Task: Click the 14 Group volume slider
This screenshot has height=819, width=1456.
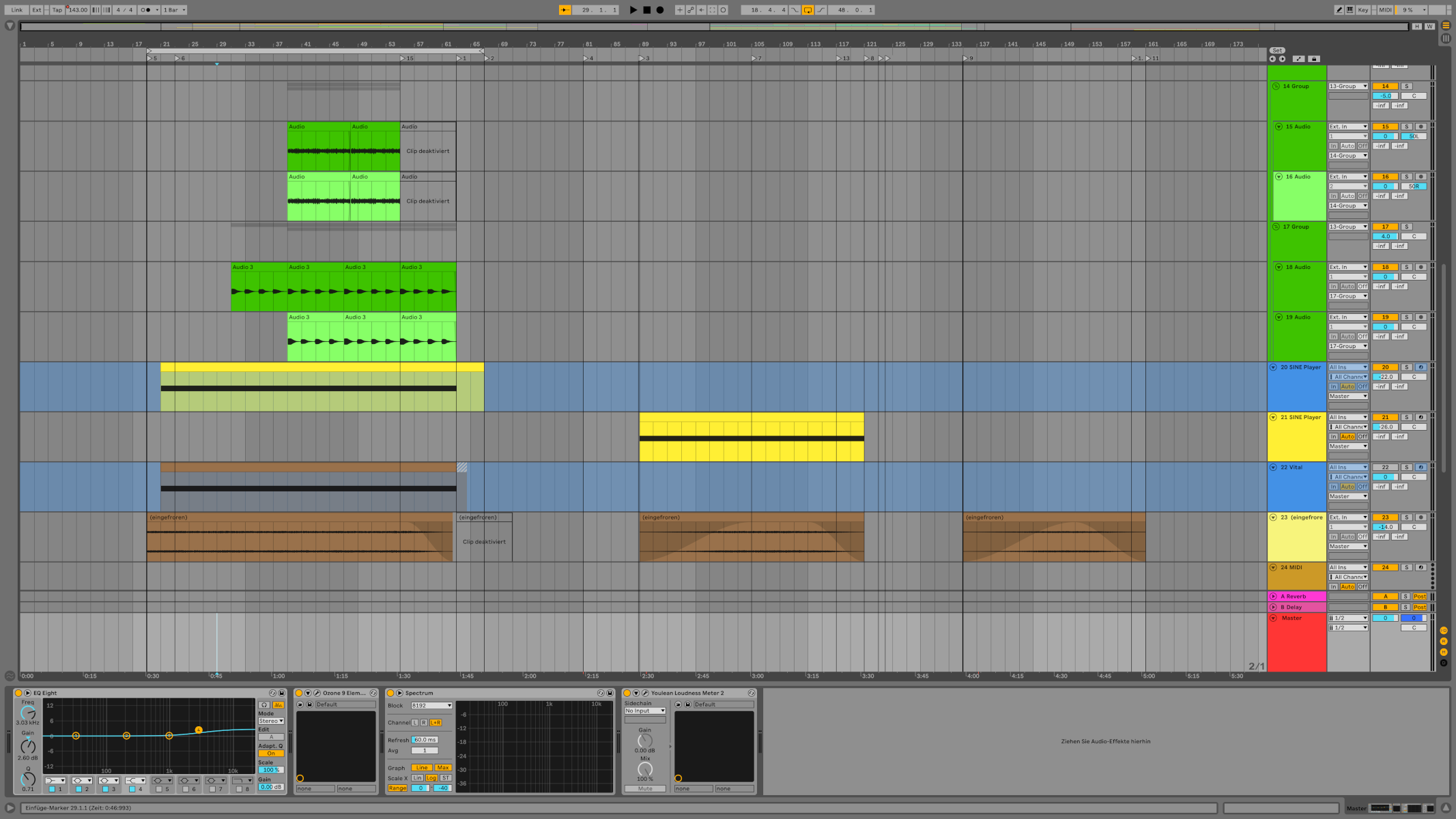Action: click(x=1385, y=96)
